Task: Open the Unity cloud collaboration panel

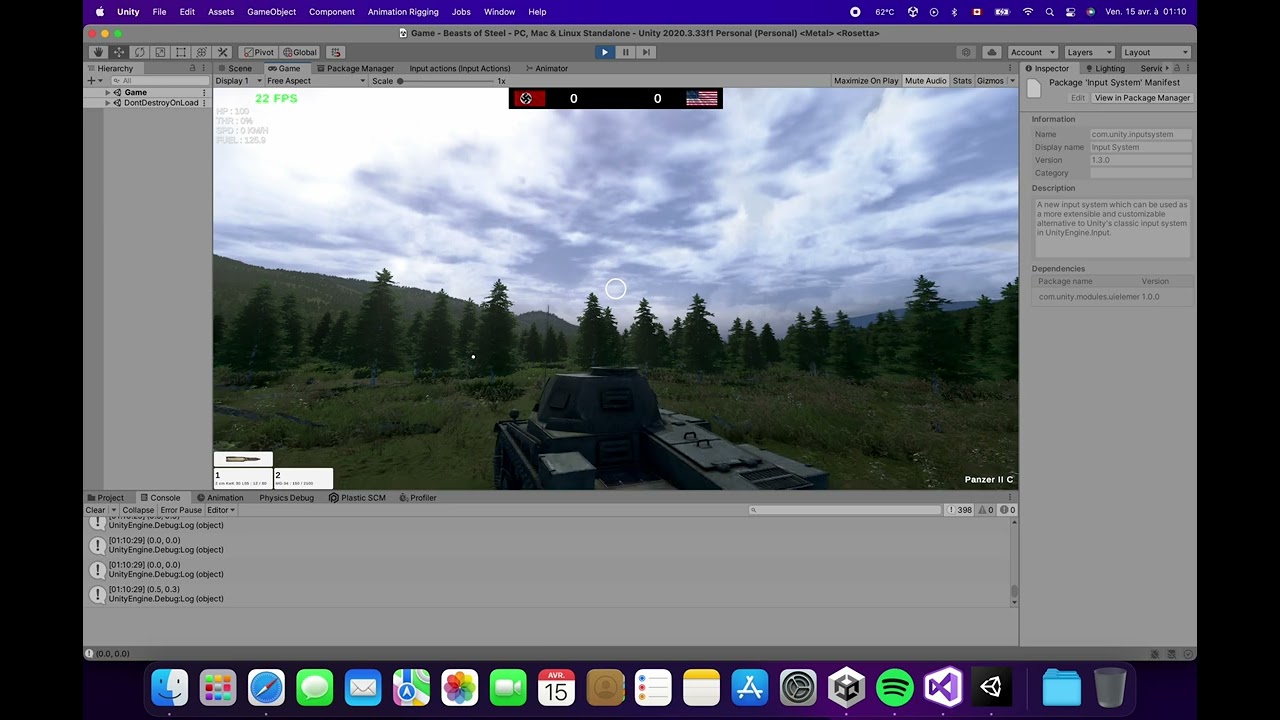Action: (992, 52)
